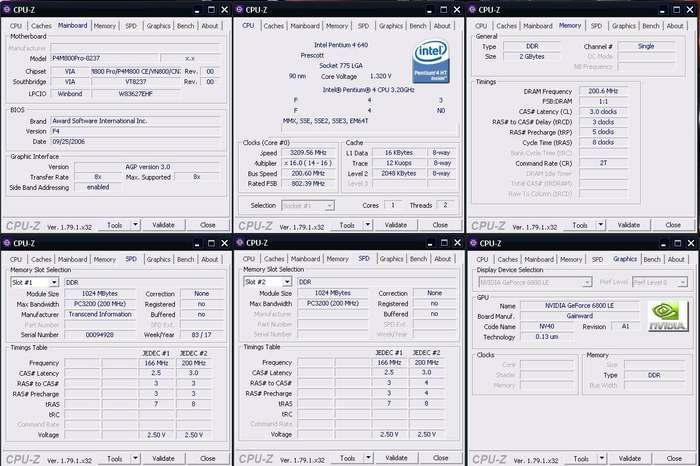This screenshot has height=466, width=700.
Task: Select the Graphics tab in DRAM Timings window
Action: pos(624,26)
